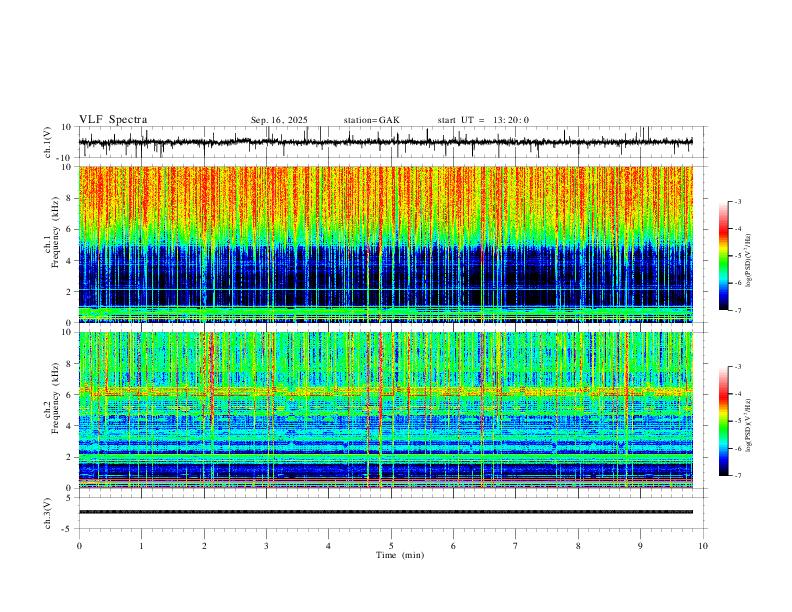The height and width of the screenshot is (612, 792).
Task: Click the upper PSD colorbar beside ch.1
Action: click(723, 256)
